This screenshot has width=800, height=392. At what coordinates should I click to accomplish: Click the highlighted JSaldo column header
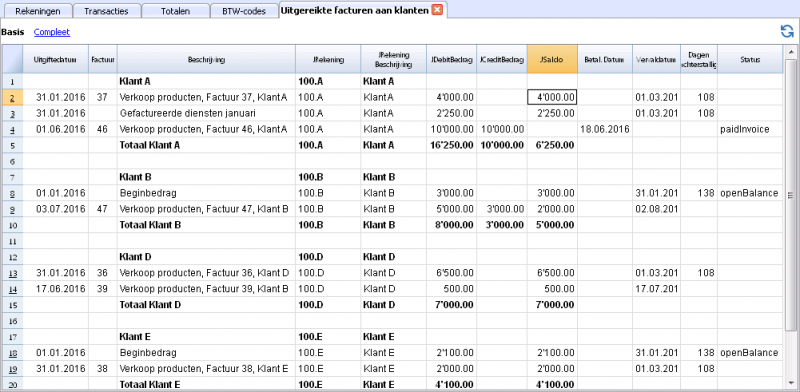552,59
